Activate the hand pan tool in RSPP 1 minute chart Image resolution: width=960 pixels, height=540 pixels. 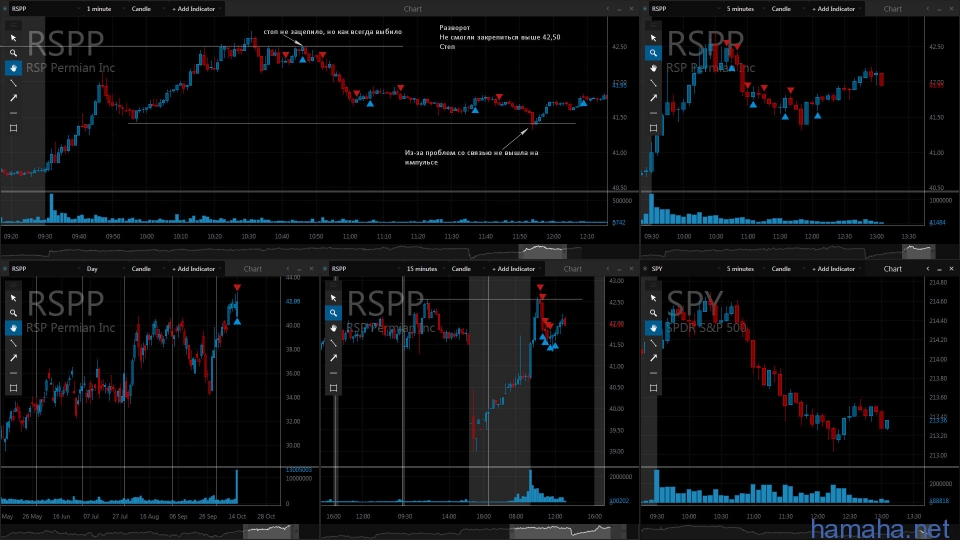(13, 68)
